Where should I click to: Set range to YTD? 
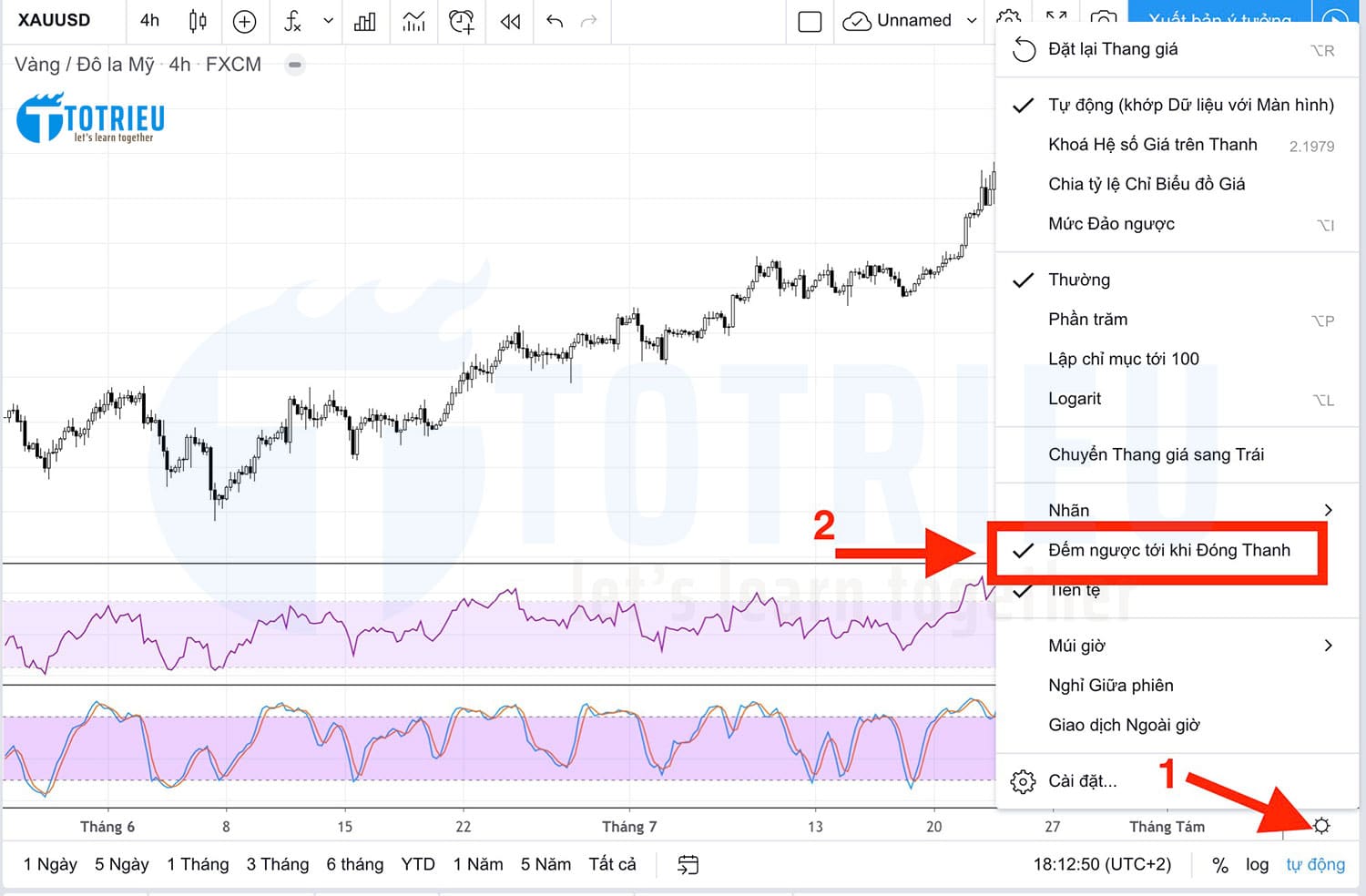click(418, 864)
